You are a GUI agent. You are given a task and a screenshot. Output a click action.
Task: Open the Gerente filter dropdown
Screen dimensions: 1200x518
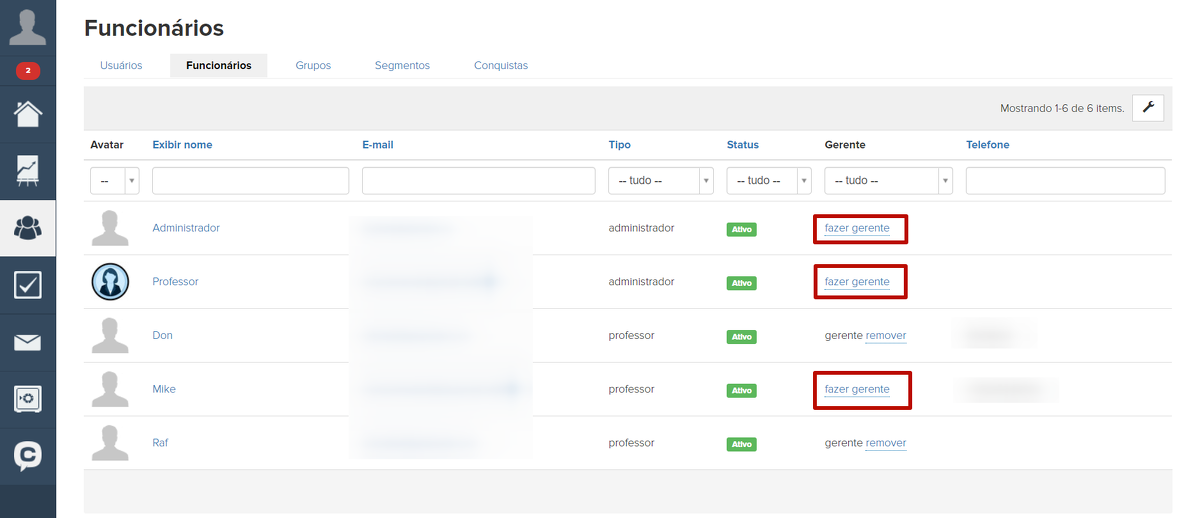coord(888,181)
